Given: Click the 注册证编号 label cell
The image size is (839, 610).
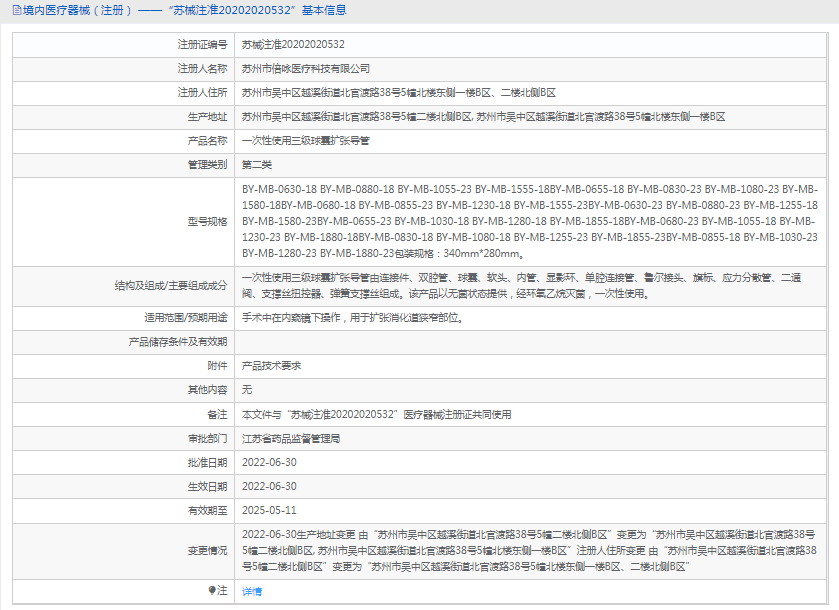Looking at the screenshot, I should (124, 44).
